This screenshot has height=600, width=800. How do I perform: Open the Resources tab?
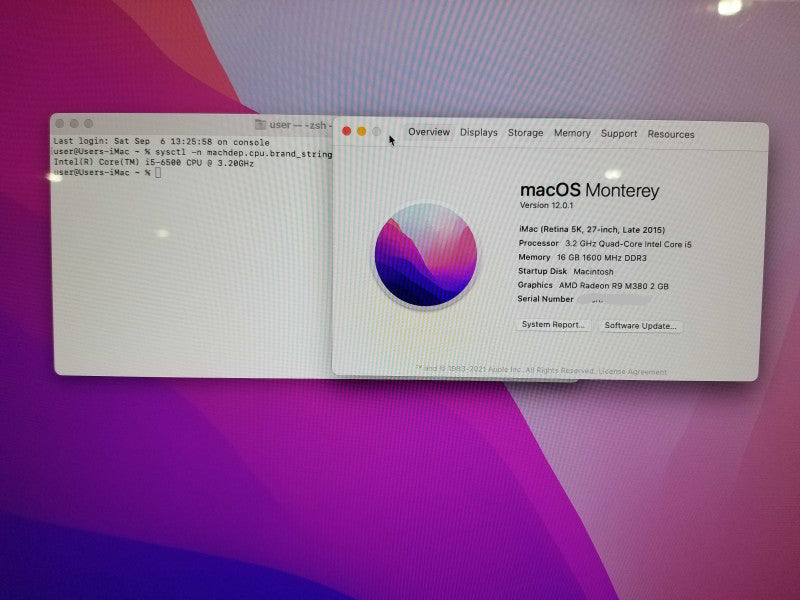point(671,134)
